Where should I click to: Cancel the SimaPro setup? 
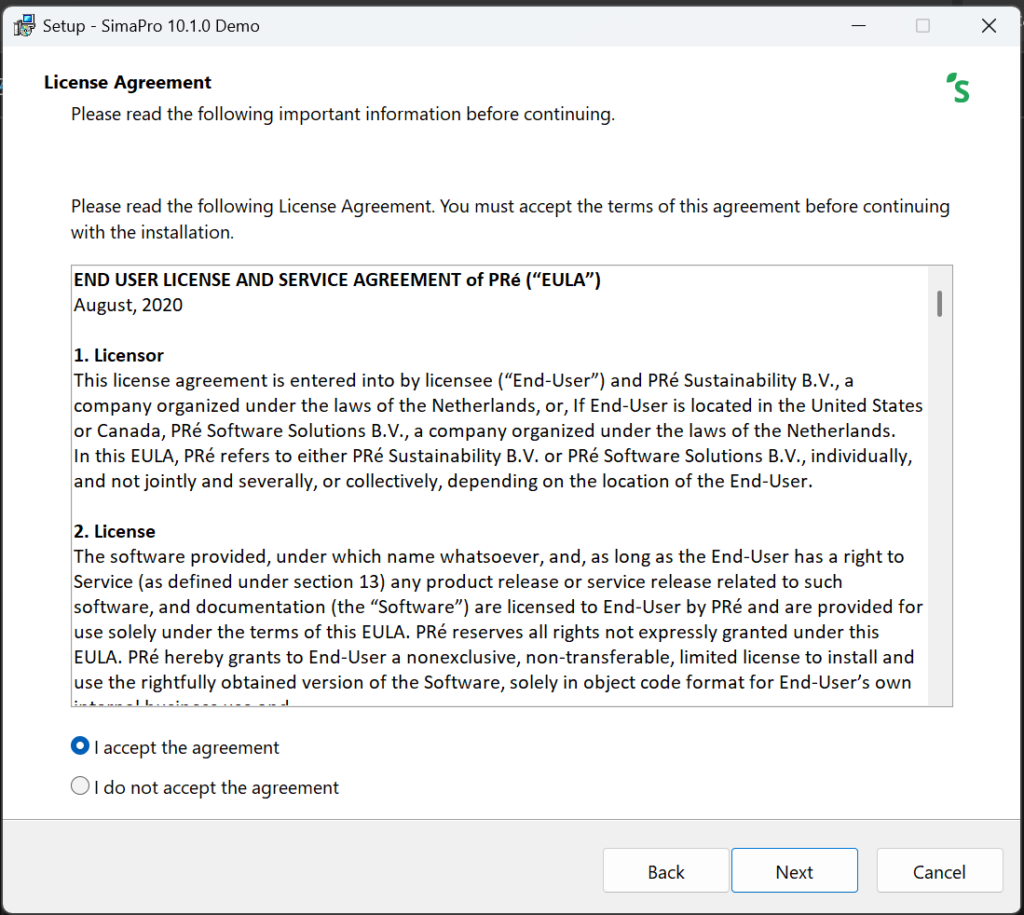click(939, 871)
